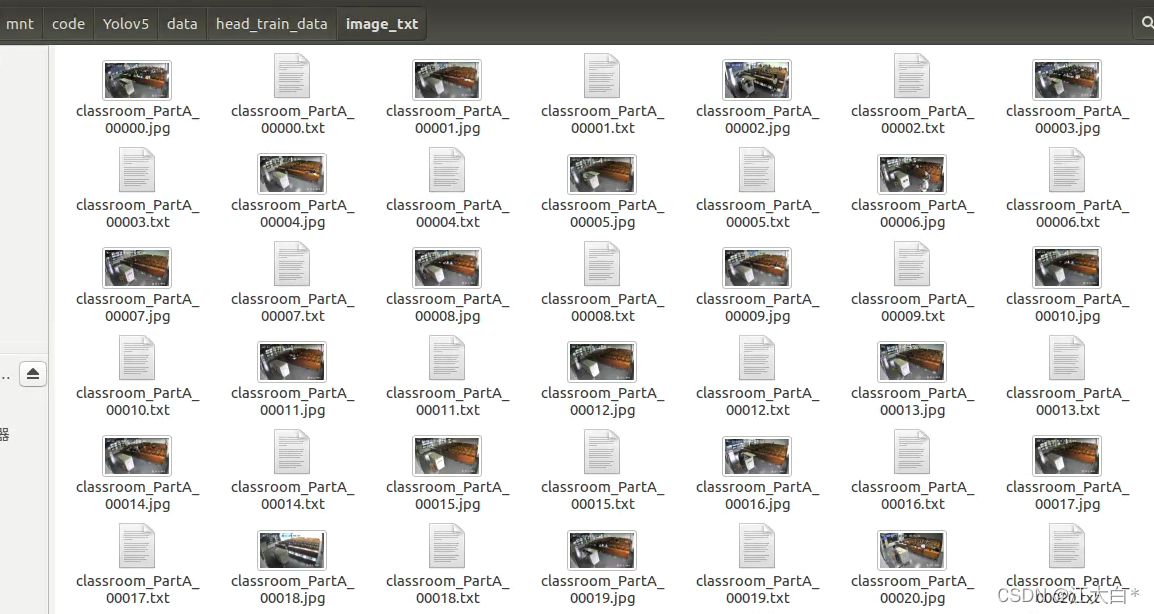Image resolution: width=1154 pixels, height=614 pixels.
Task: Select text file icon classroom_PartA_00006.txt
Action: point(1067,170)
